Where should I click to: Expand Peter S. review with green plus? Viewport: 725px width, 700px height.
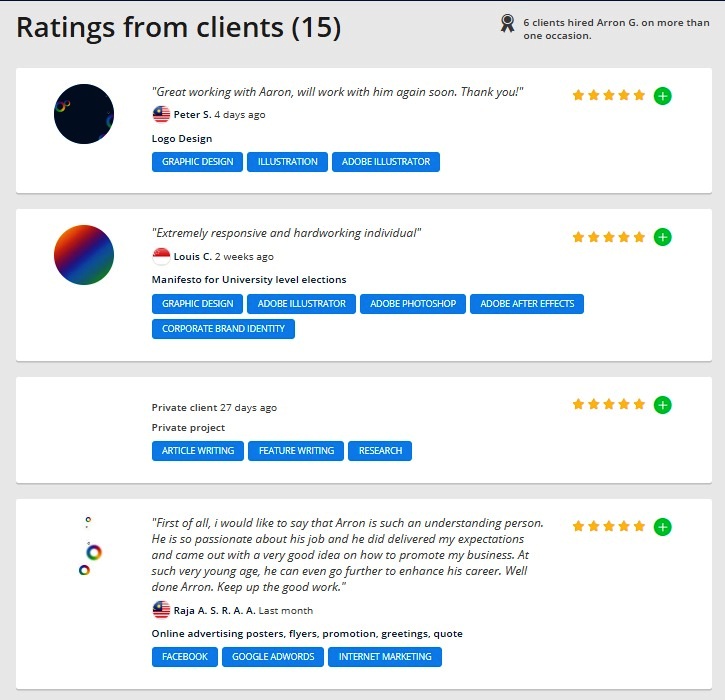(x=662, y=96)
